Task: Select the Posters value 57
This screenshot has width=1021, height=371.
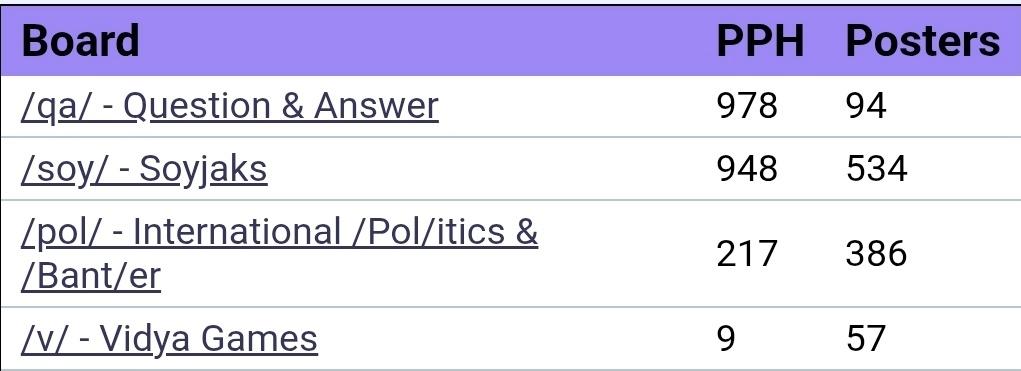Action: click(866, 338)
